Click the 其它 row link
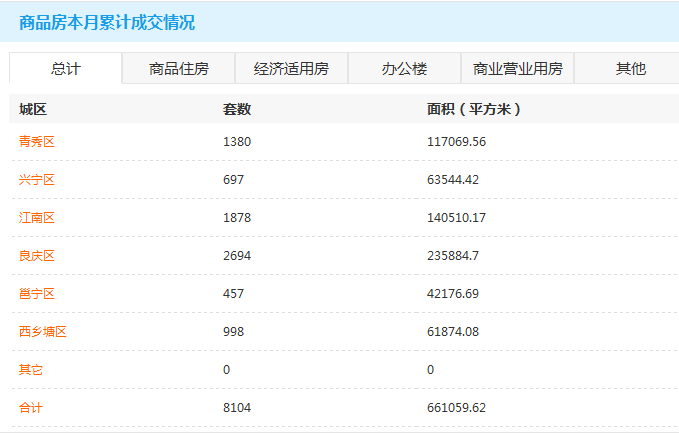The image size is (679, 433). pos(31,370)
